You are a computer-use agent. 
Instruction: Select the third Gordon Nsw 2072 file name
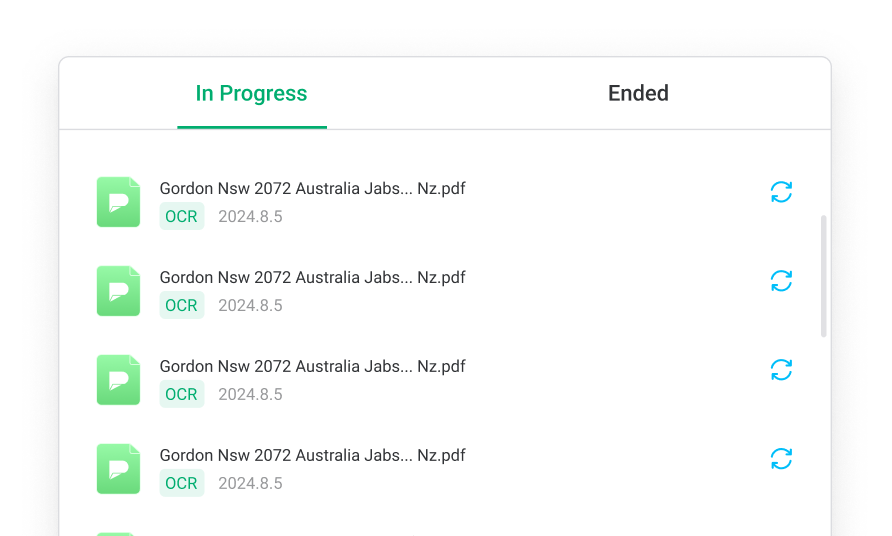pyautogui.click(x=312, y=366)
